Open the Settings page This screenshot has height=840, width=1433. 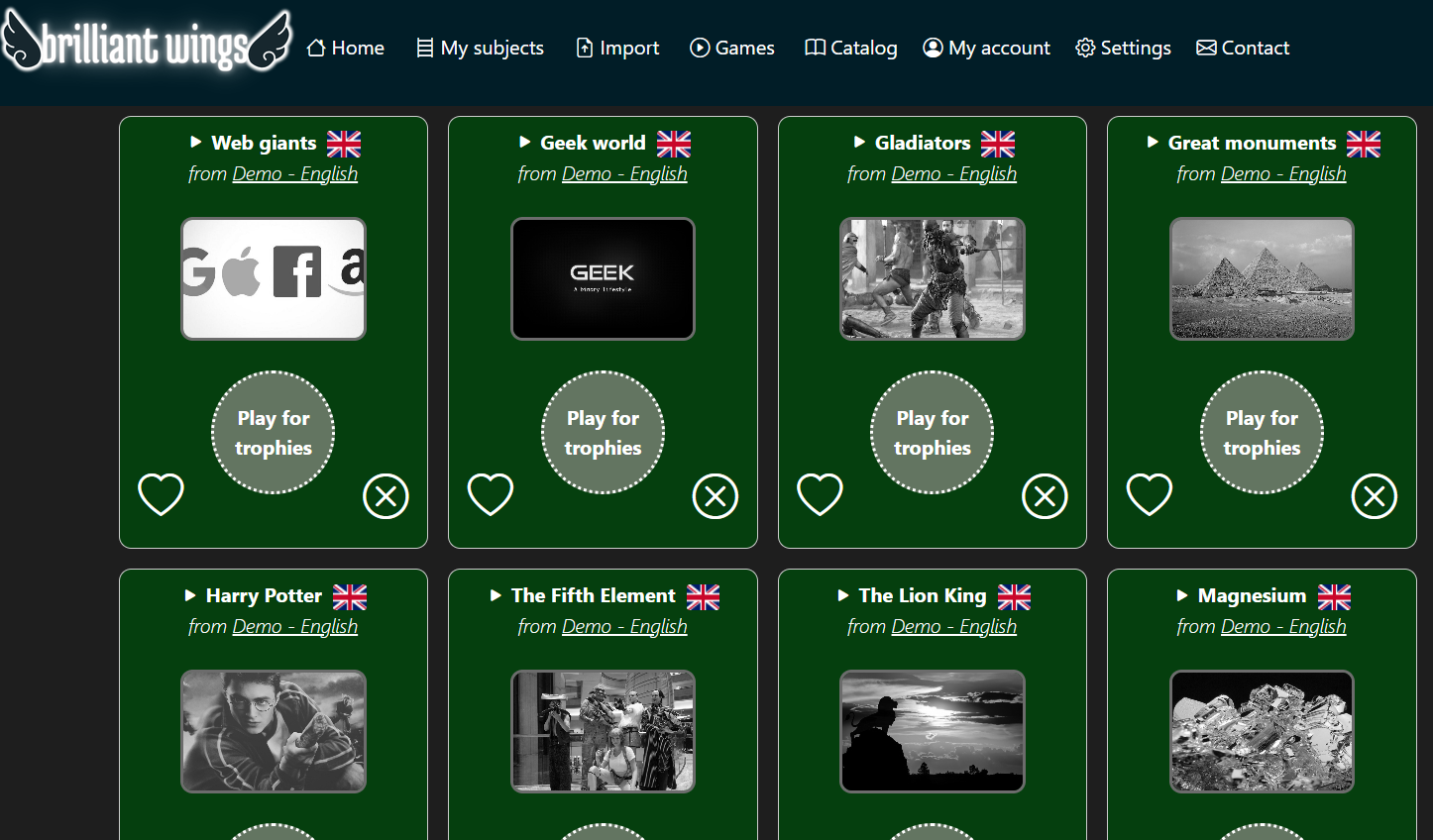pos(1123,48)
